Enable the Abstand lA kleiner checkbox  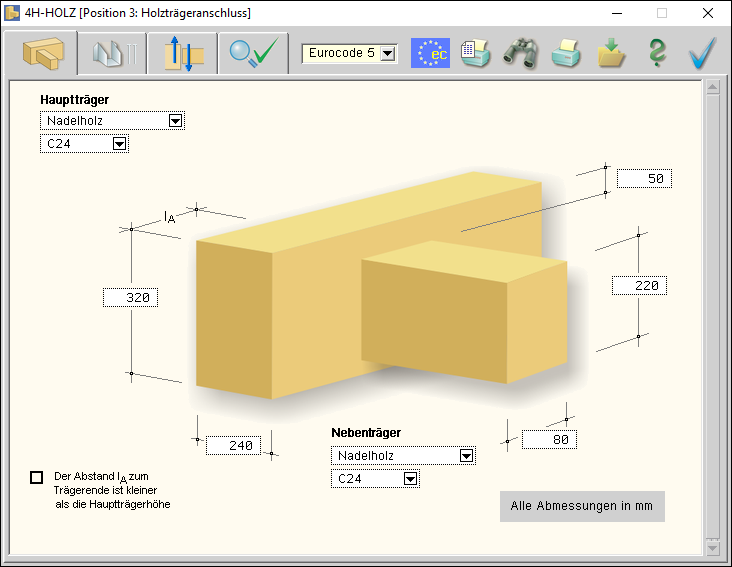37,478
